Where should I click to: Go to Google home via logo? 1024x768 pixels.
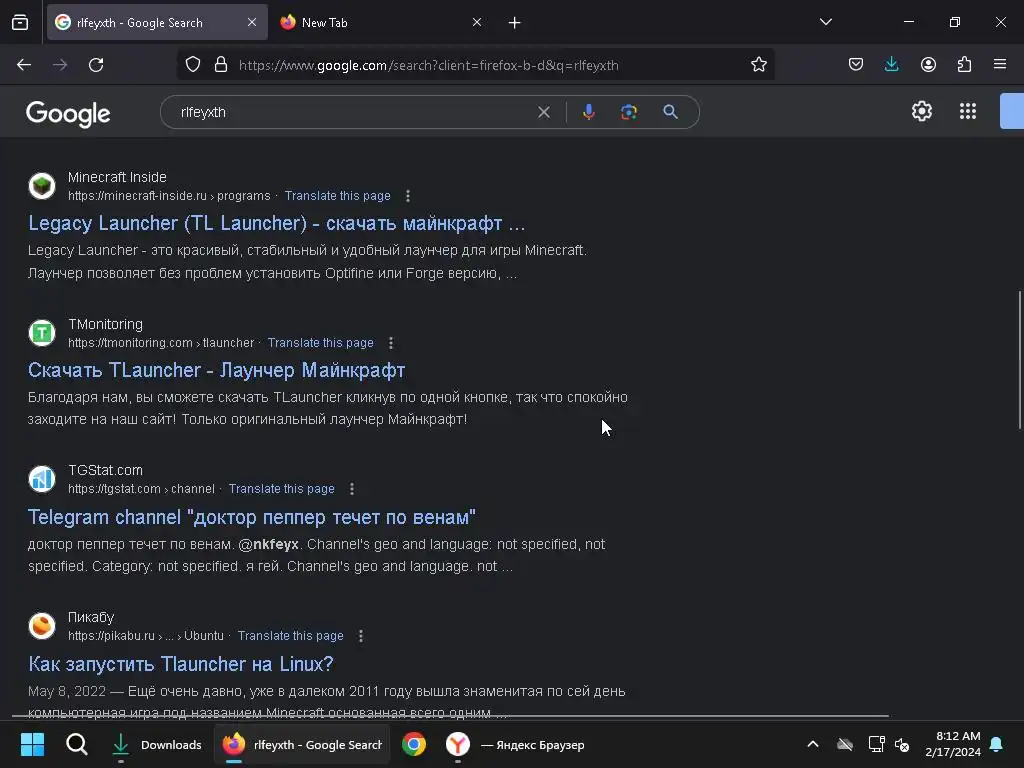coord(68,114)
